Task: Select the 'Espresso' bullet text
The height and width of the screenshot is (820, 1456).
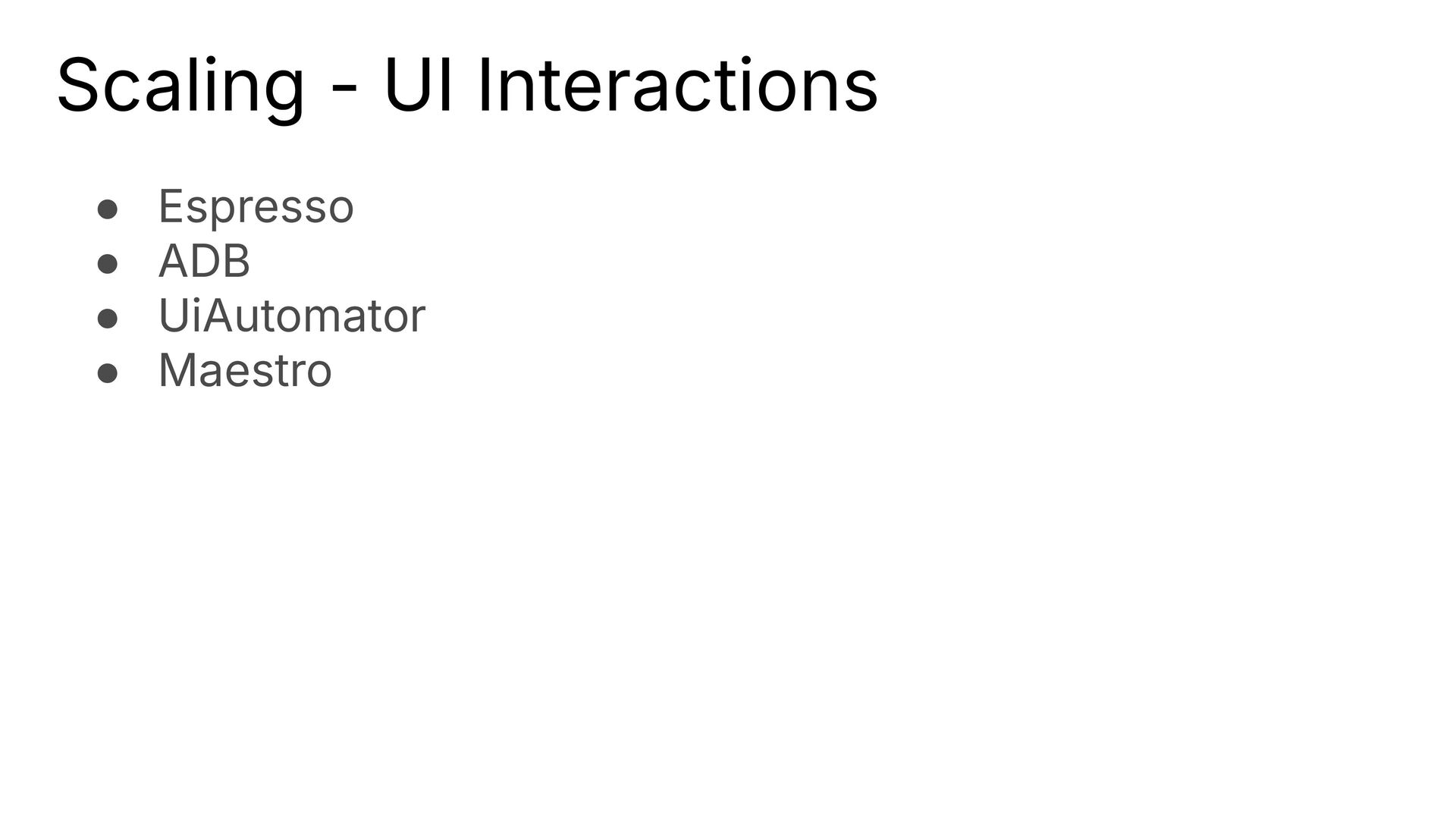Action: click(x=256, y=206)
